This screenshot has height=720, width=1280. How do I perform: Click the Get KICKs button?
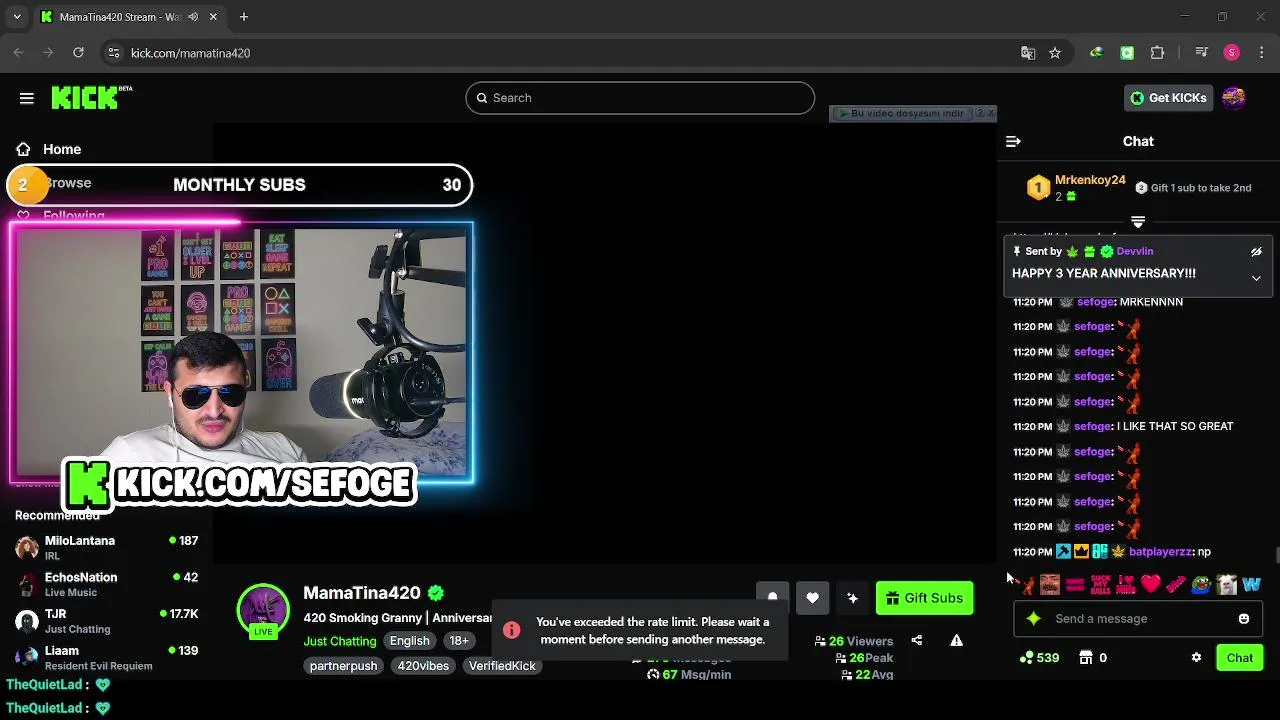tap(1168, 98)
